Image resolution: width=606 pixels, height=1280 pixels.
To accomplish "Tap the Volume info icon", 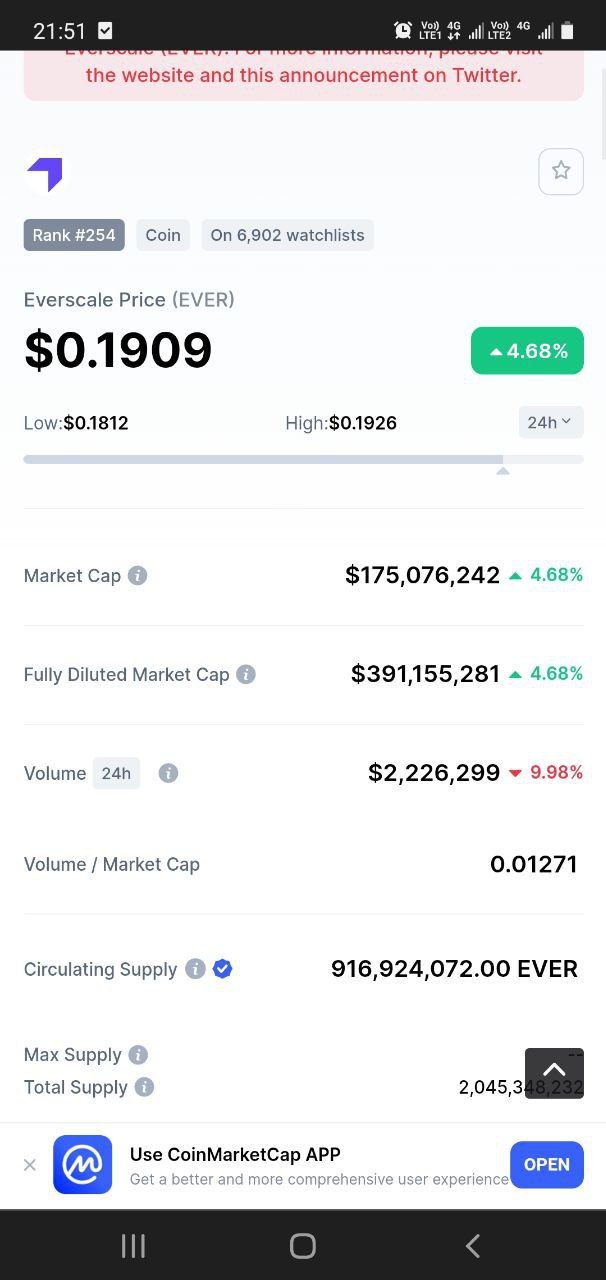I will click(169, 773).
